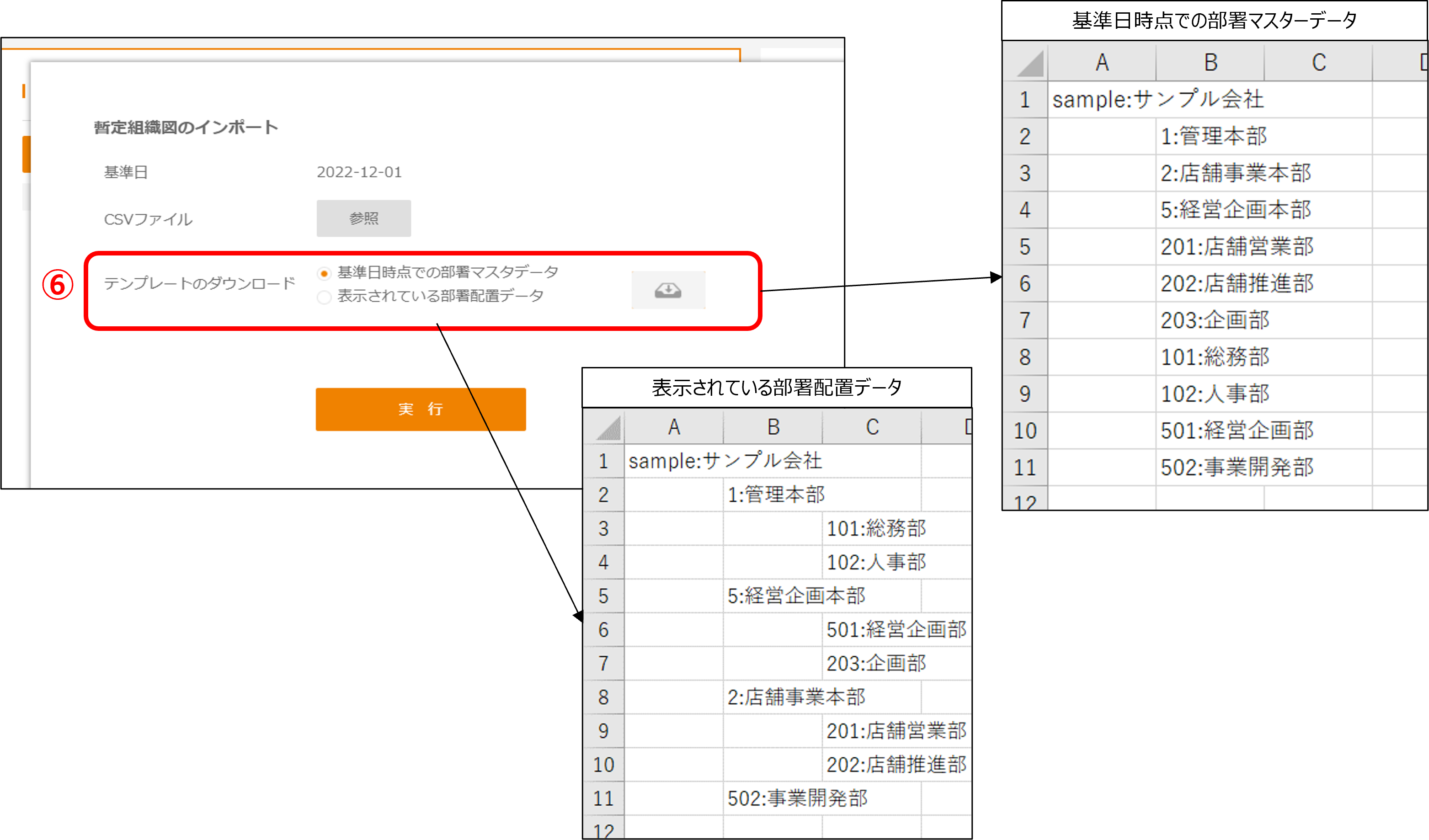Viewport: 1429px width, 840px height.
Task: Select the department master data radio option
Action: point(324,274)
